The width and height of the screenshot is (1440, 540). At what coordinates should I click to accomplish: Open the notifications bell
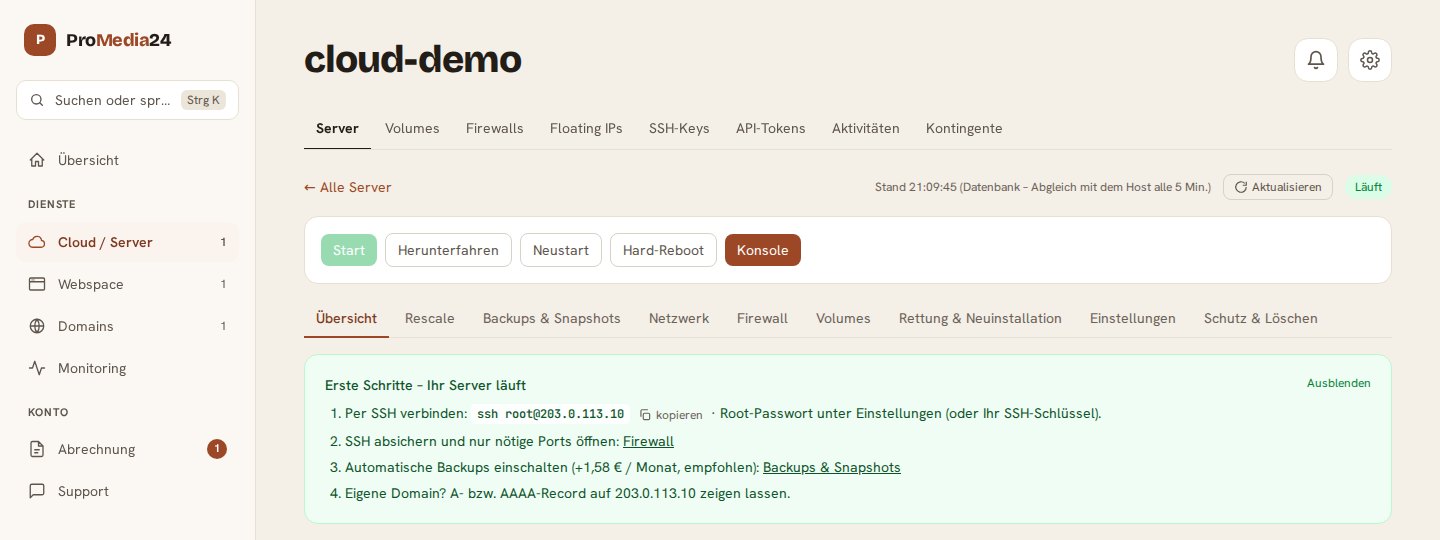1316,60
